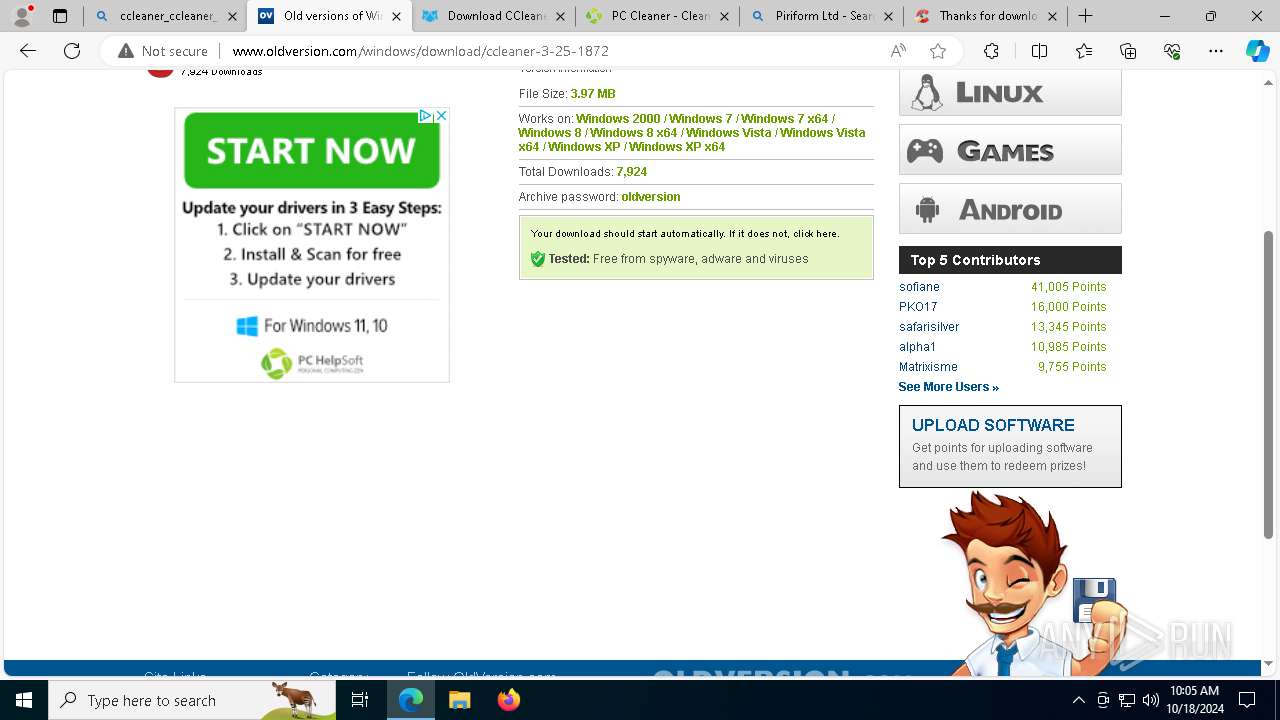
Task: Launch Firefox from taskbar
Action: 508,700
